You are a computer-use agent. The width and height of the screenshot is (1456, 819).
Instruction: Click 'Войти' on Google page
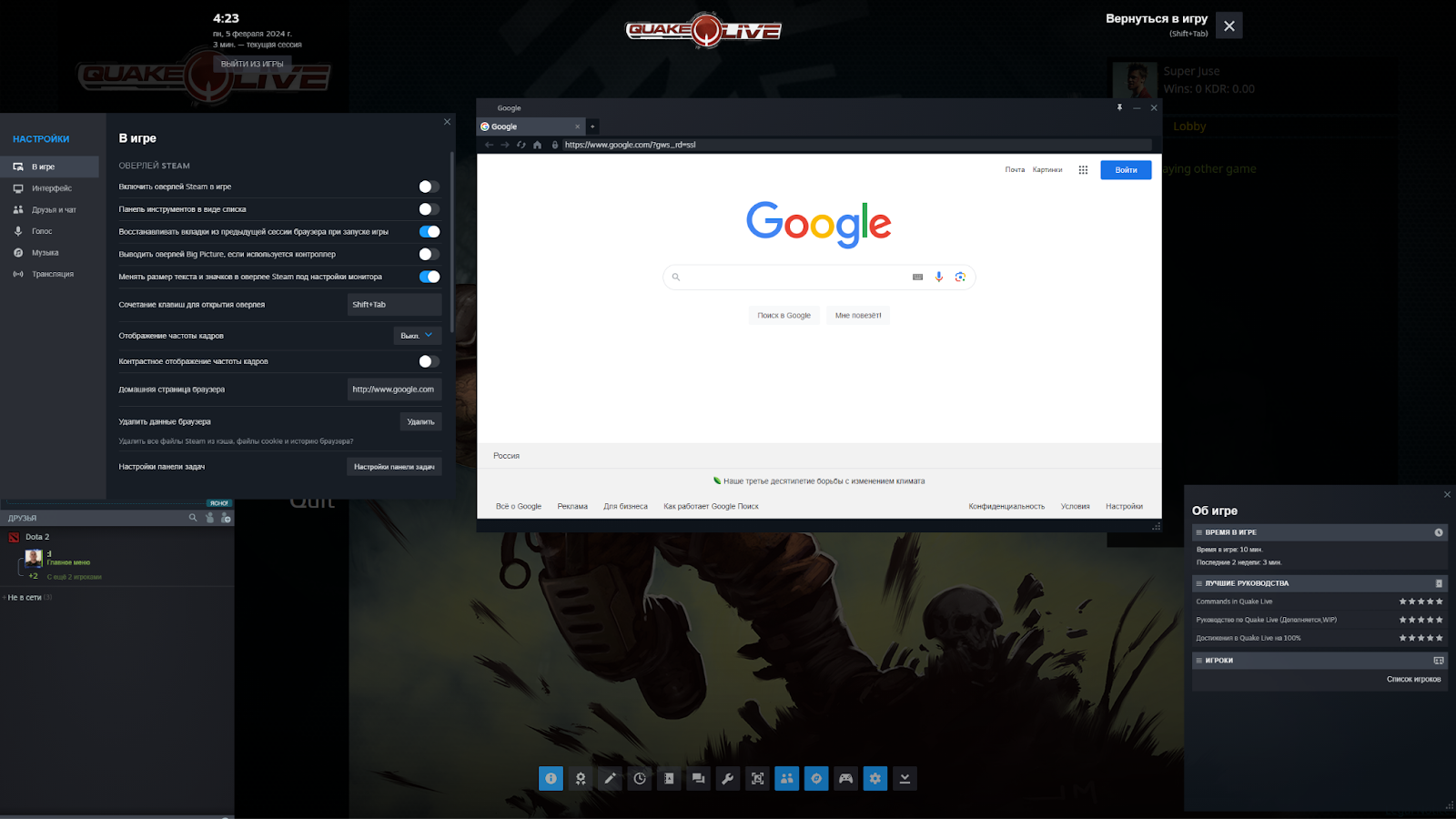pyautogui.click(x=1126, y=170)
